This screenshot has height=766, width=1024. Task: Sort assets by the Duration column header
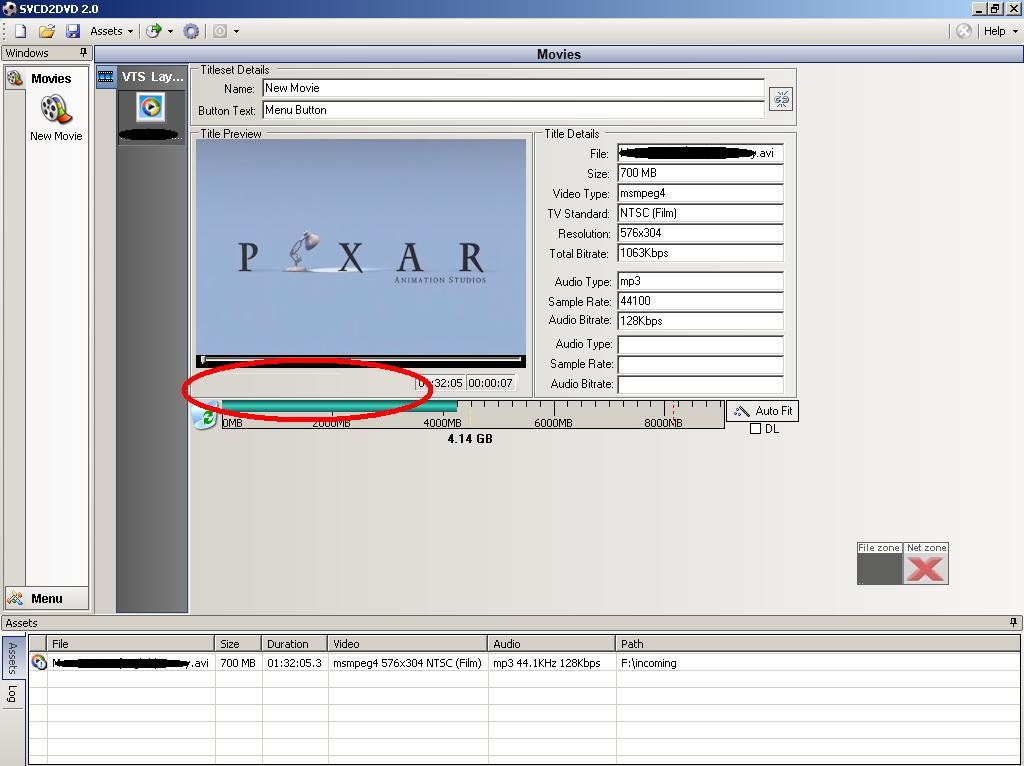pos(295,644)
